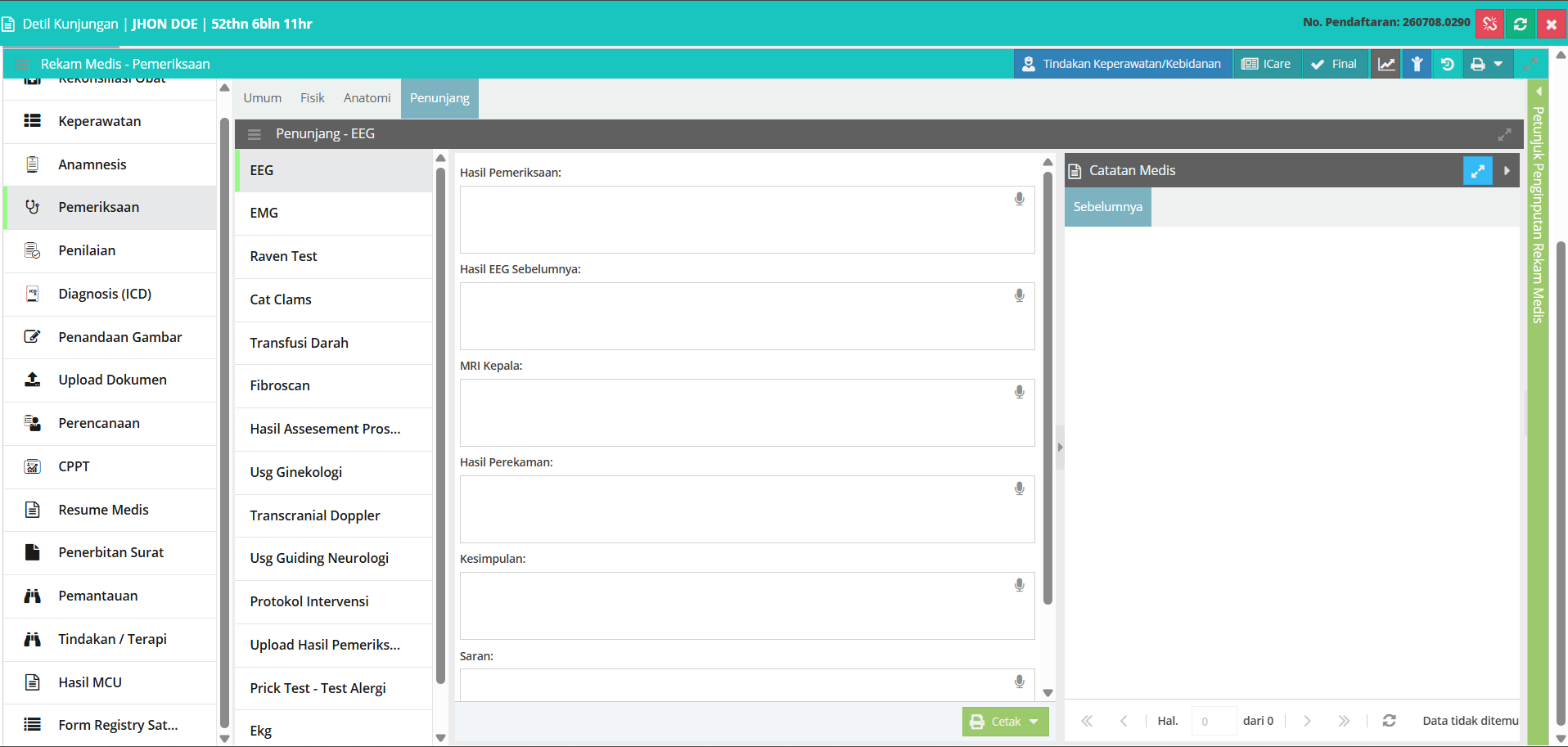Switch to the Fisik tab
1568x747 pixels.
click(x=312, y=98)
